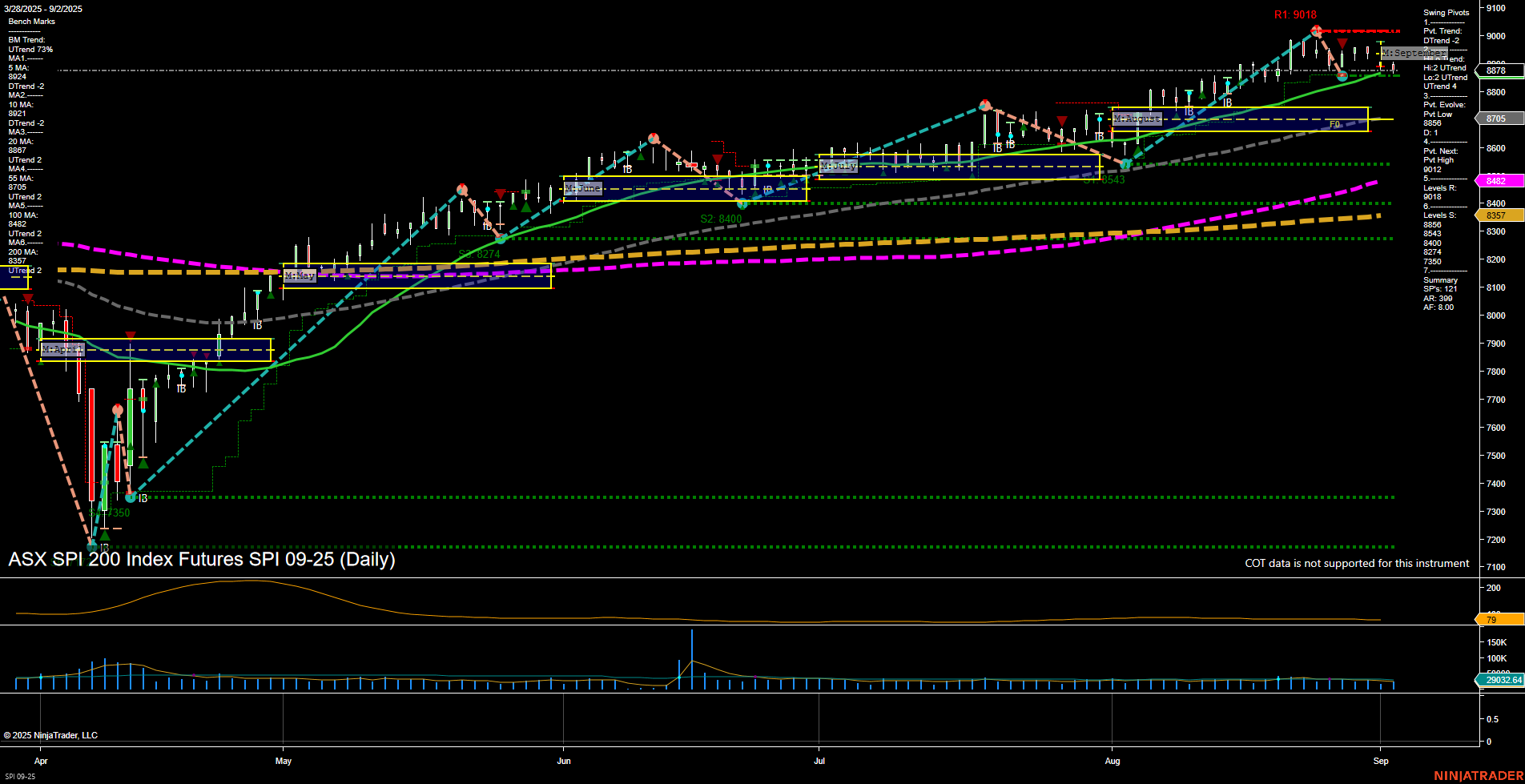Expand the Swing Pivots panel on the right
The image size is (1525, 784).
pos(1447,12)
